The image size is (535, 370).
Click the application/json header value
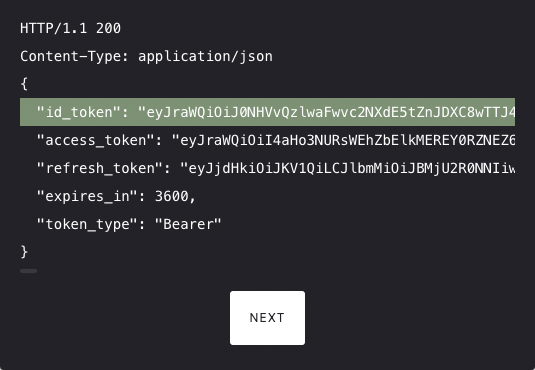click(205, 56)
